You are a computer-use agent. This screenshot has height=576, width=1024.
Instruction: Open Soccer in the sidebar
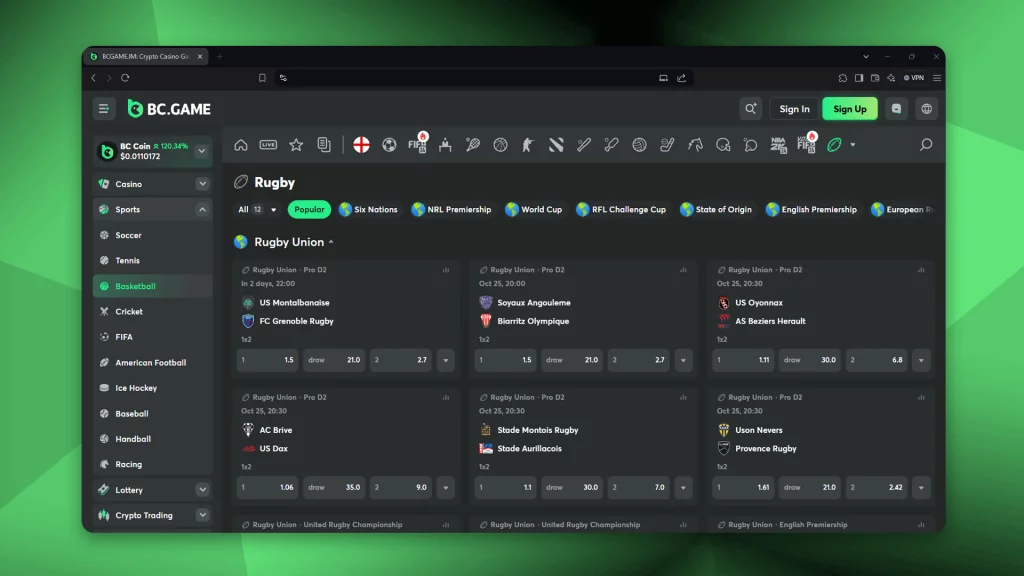pyautogui.click(x=152, y=235)
